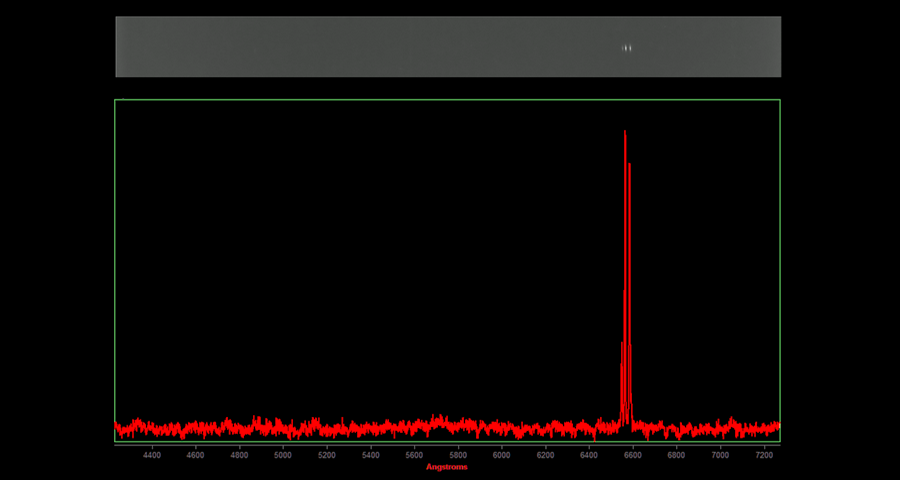The height and width of the screenshot is (480, 900).
Task: Click the 4400 wavelength tick label
Action: click(x=152, y=455)
